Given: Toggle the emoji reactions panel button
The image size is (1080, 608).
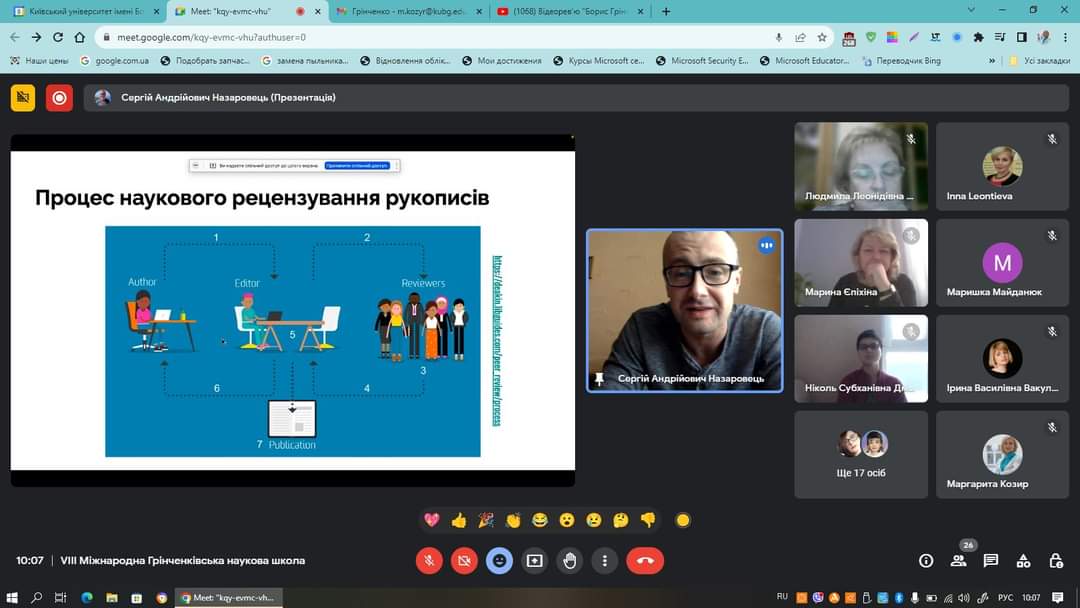Looking at the screenshot, I should click(x=499, y=561).
